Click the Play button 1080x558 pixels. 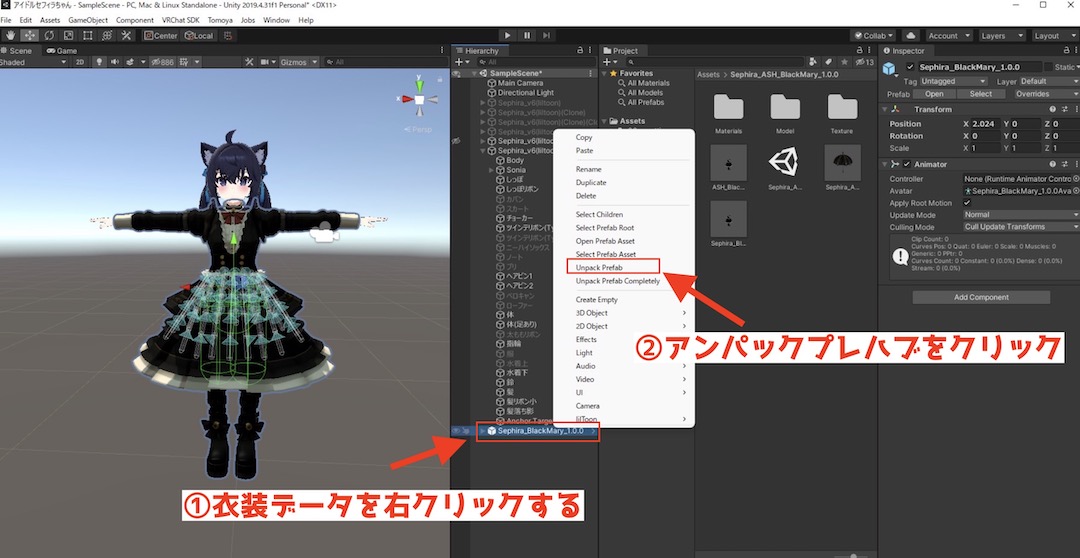tap(508, 35)
